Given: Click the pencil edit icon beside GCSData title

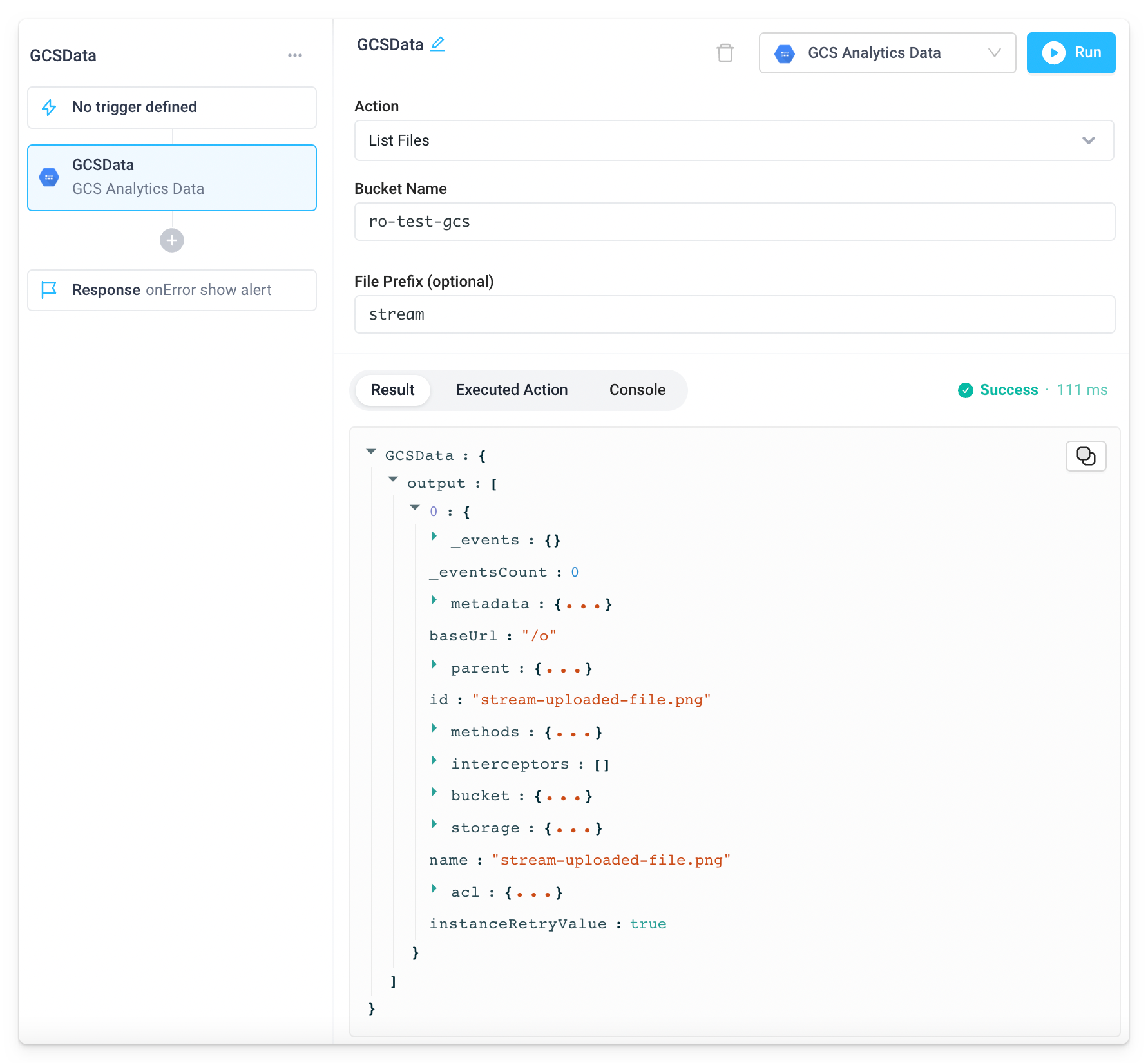Looking at the screenshot, I should [438, 43].
